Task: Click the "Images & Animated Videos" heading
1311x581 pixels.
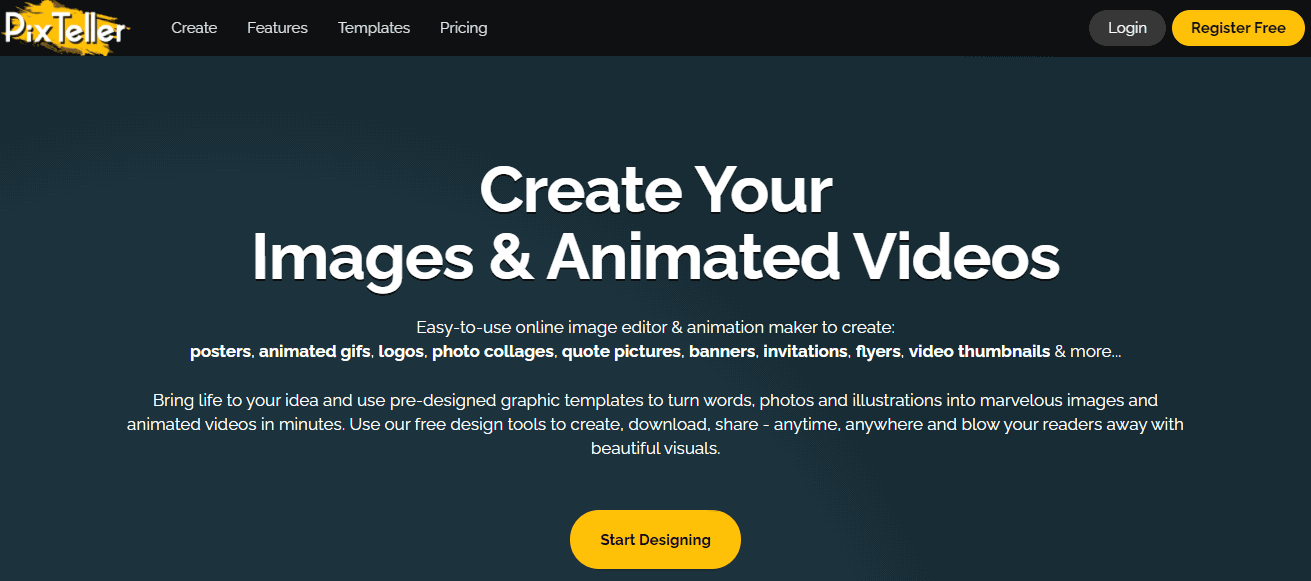Action: pos(655,257)
